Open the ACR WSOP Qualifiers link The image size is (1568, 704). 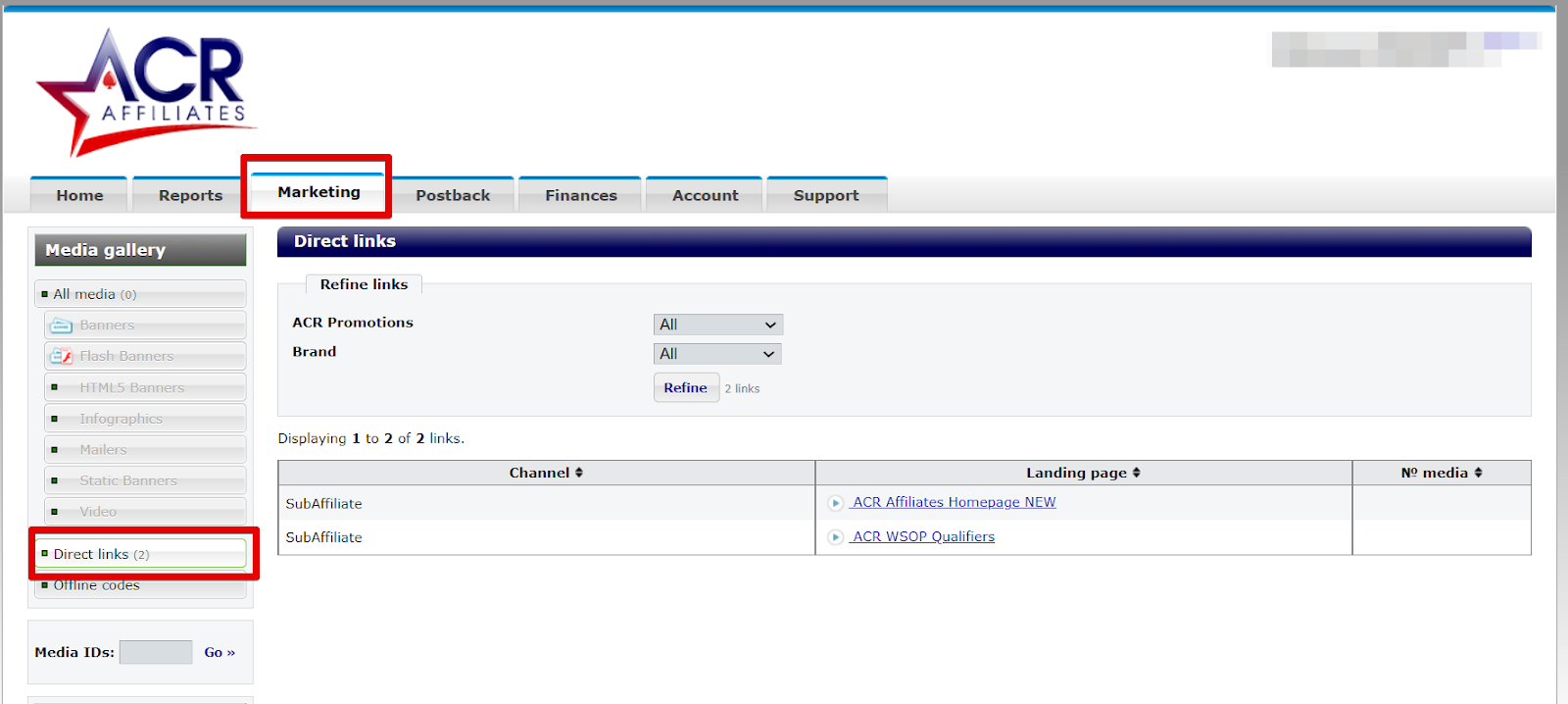click(923, 537)
